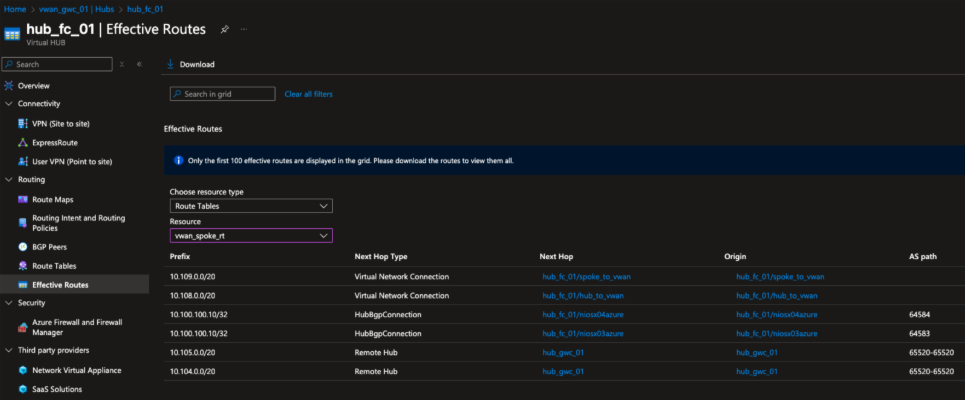Go to Route Tables menu item

click(x=54, y=266)
